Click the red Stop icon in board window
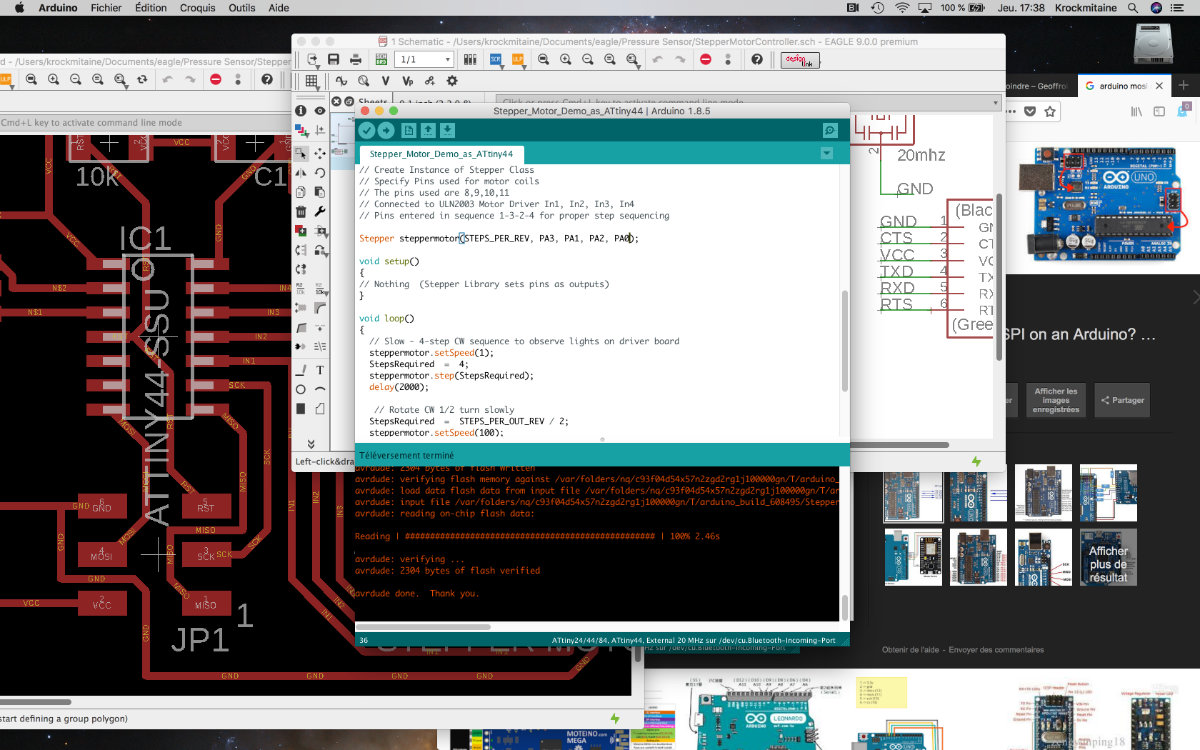 pyautogui.click(x=216, y=79)
